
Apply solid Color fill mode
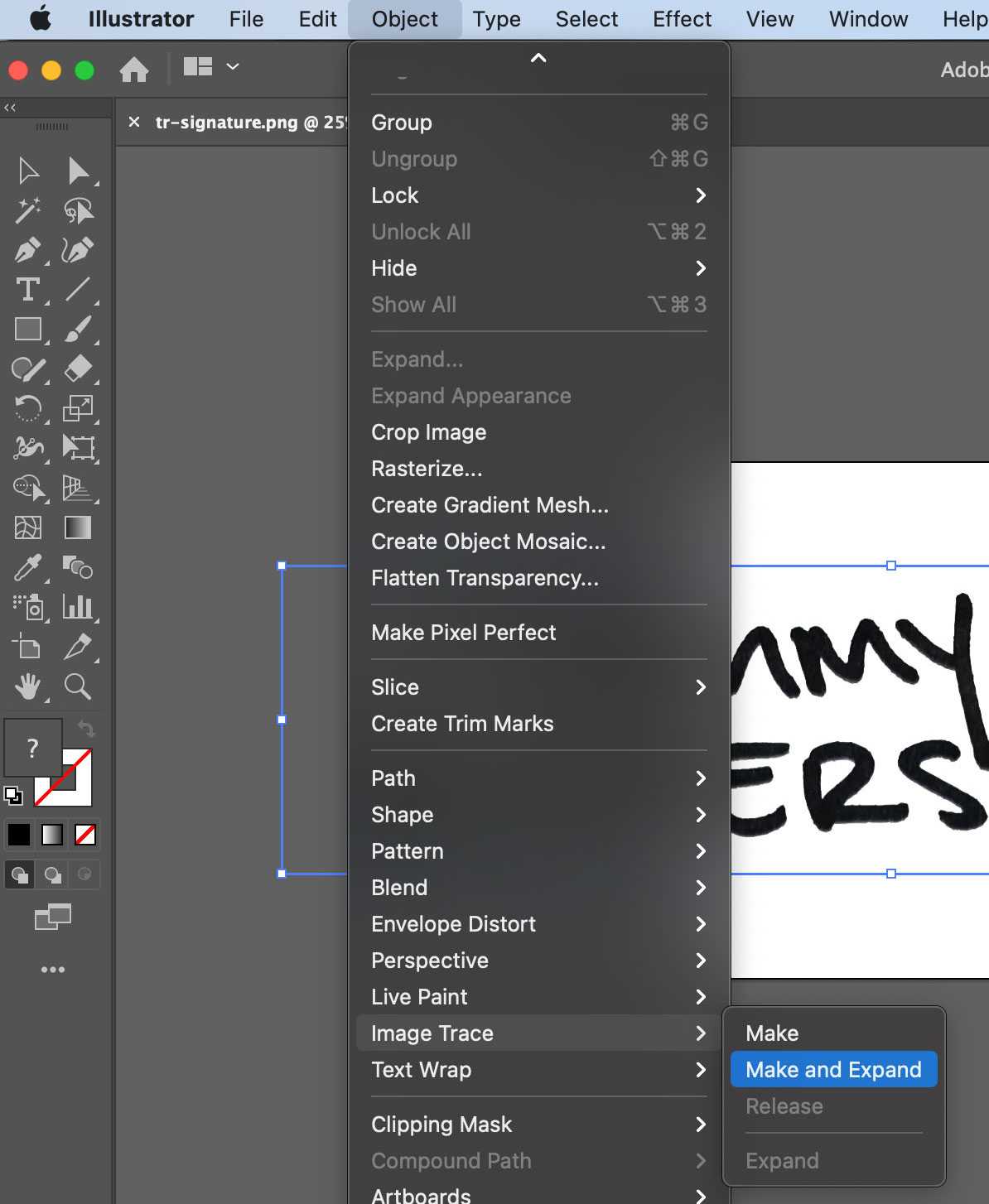click(19, 835)
